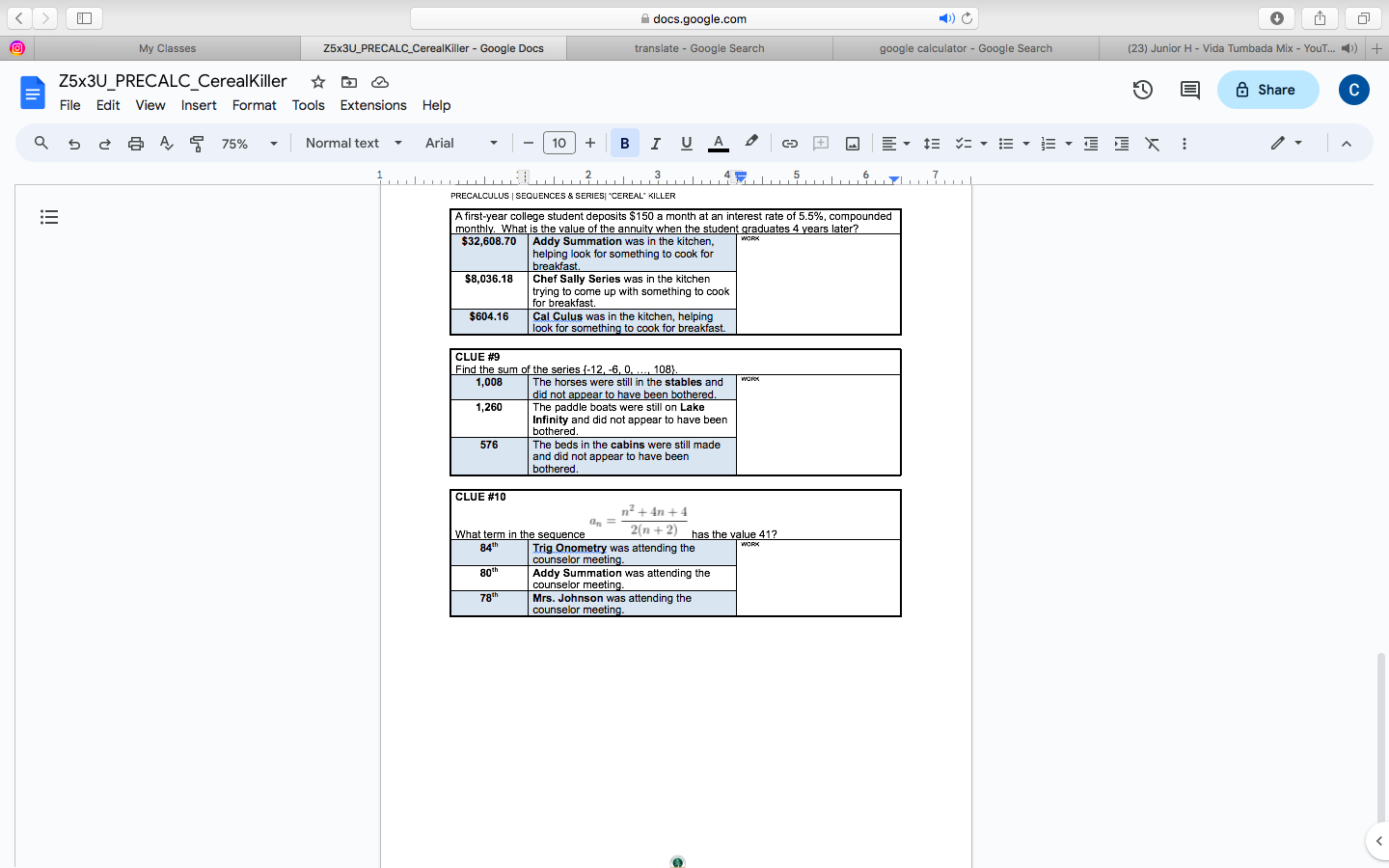The height and width of the screenshot is (868, 1389).
Task: Reload the page
Action: (x=967, y=18)
